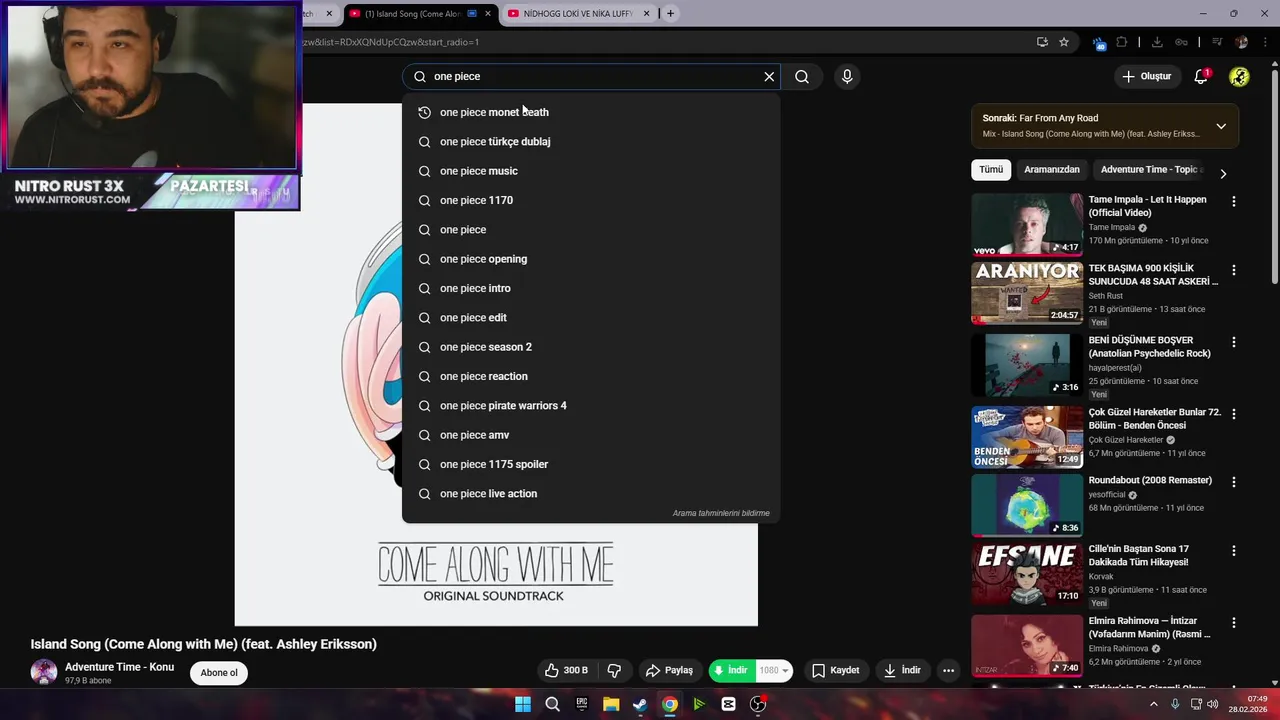
Task: Open options for TEK BAŞIMA 900 KİŞİLİK video
Action: coord(1233,270)
